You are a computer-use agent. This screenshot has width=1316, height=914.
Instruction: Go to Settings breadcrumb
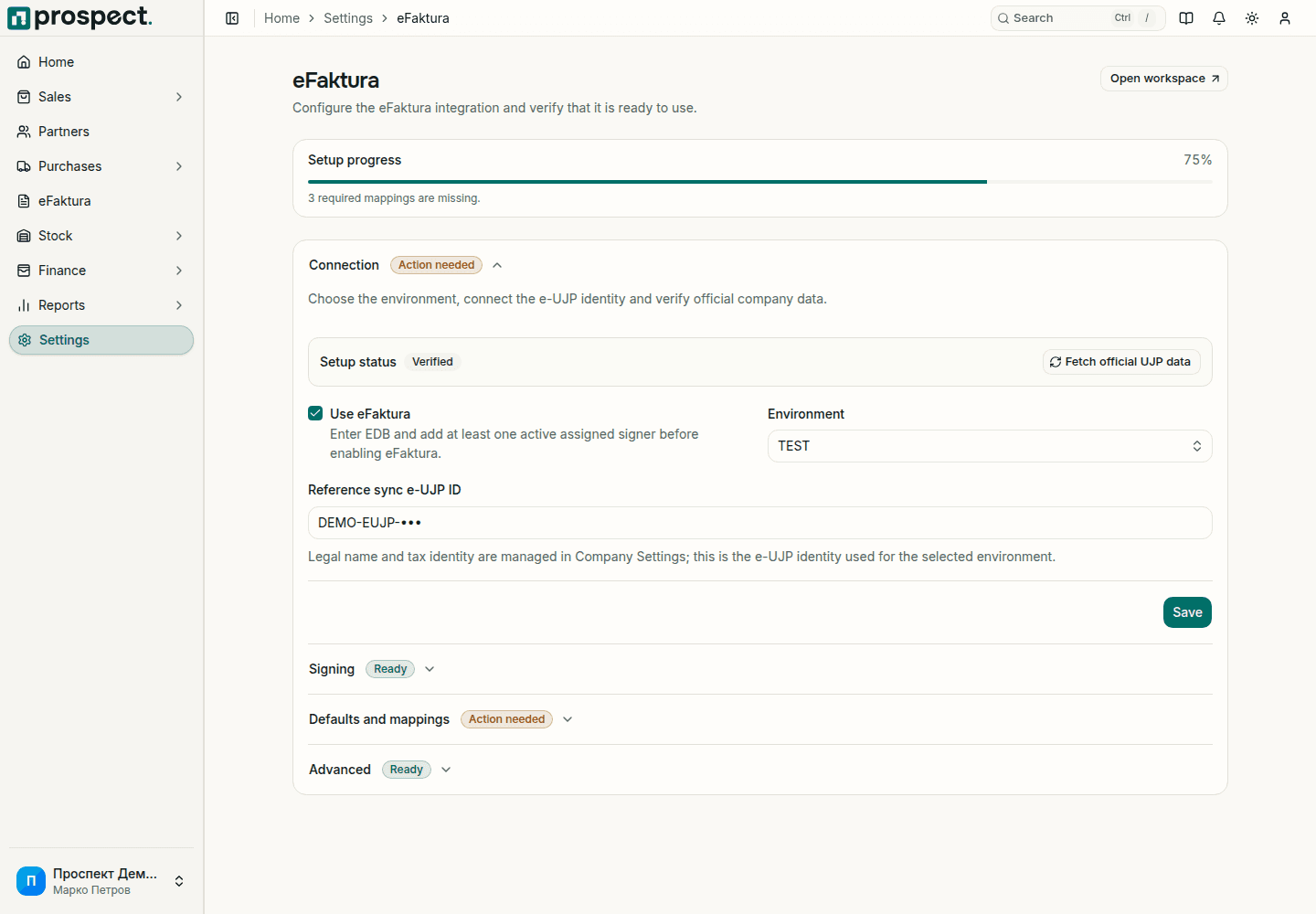348,18
